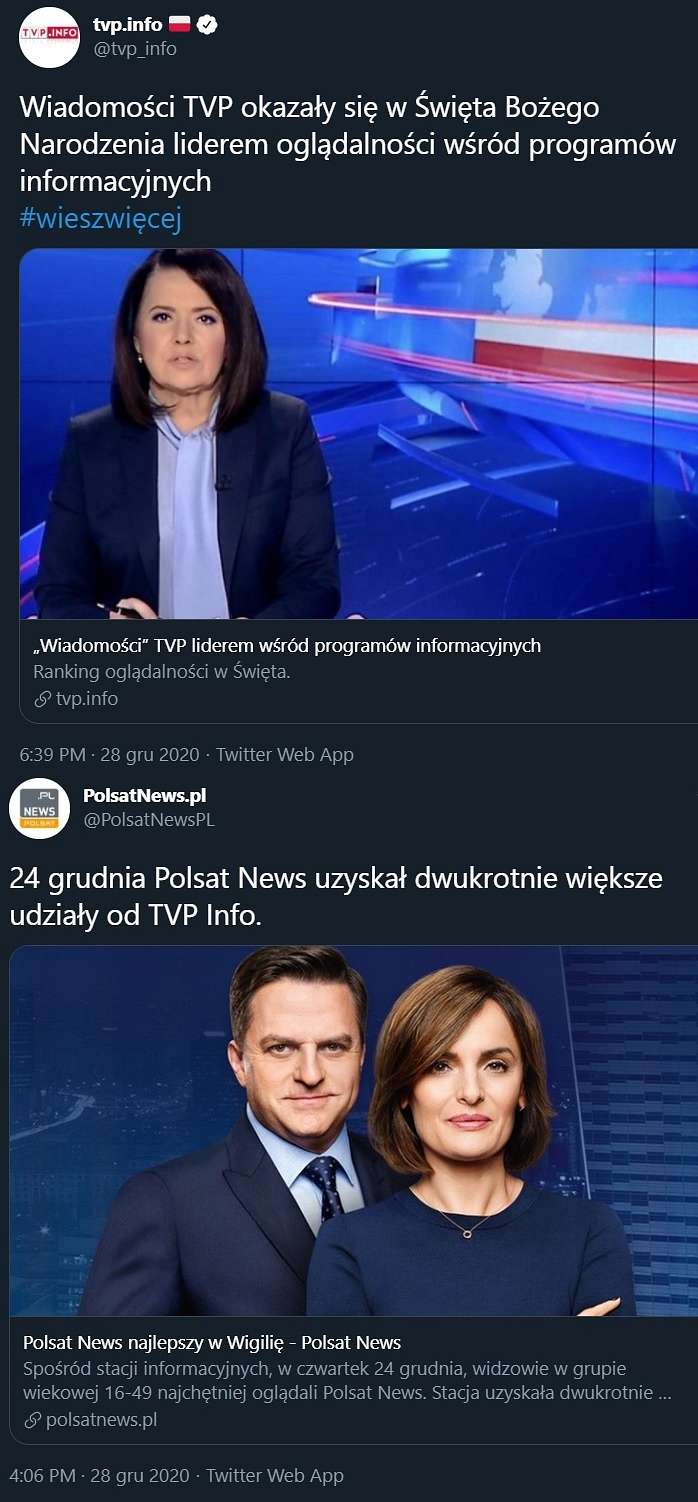The width and height of the screenshot is (698, 1502).
Task: Click Twitter Web App source on first tweet
Action: [285, 754]
